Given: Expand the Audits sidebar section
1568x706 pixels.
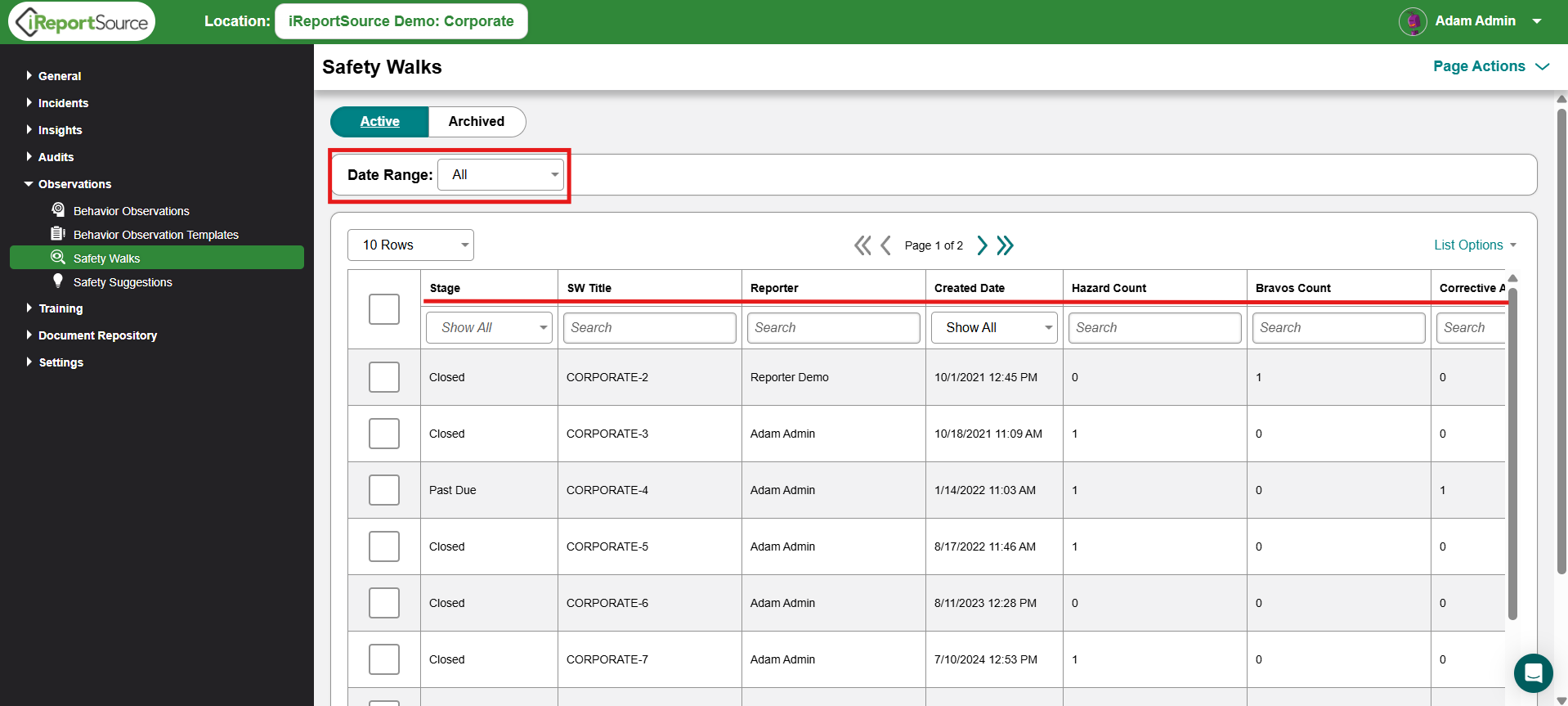Looking at the screenshot, I should 50,157.
